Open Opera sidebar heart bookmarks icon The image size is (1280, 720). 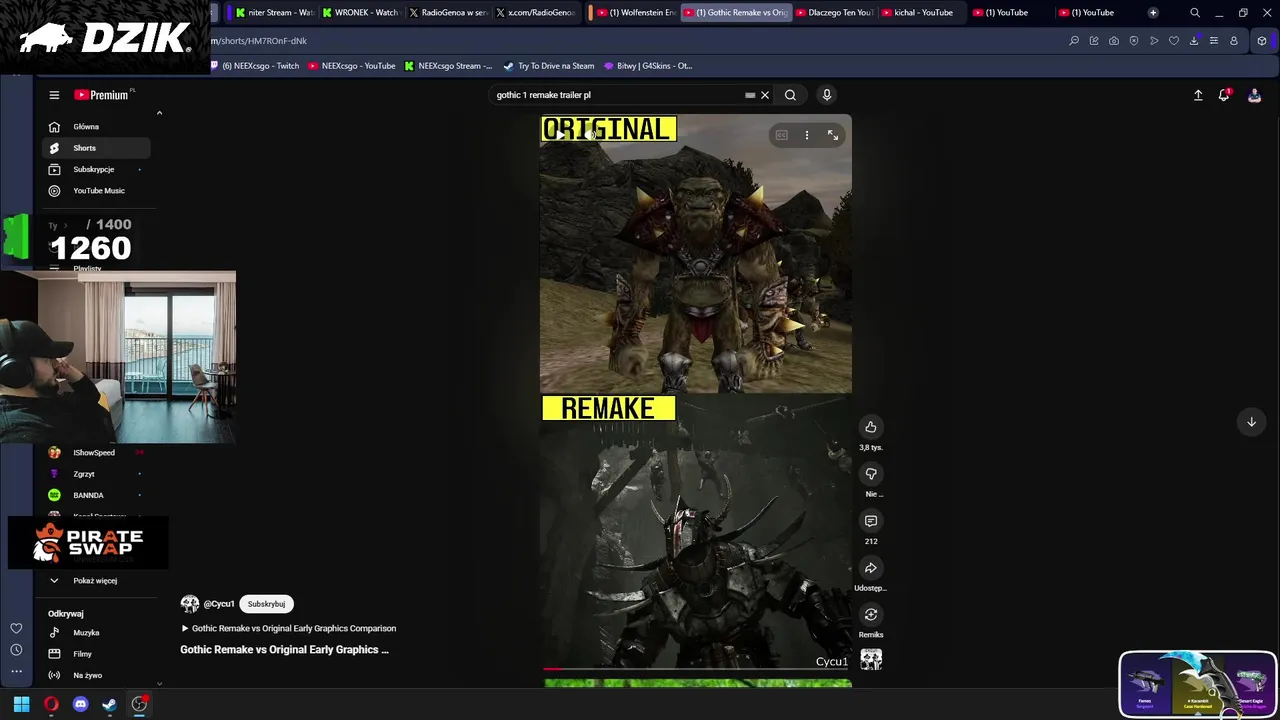(16, 628)
